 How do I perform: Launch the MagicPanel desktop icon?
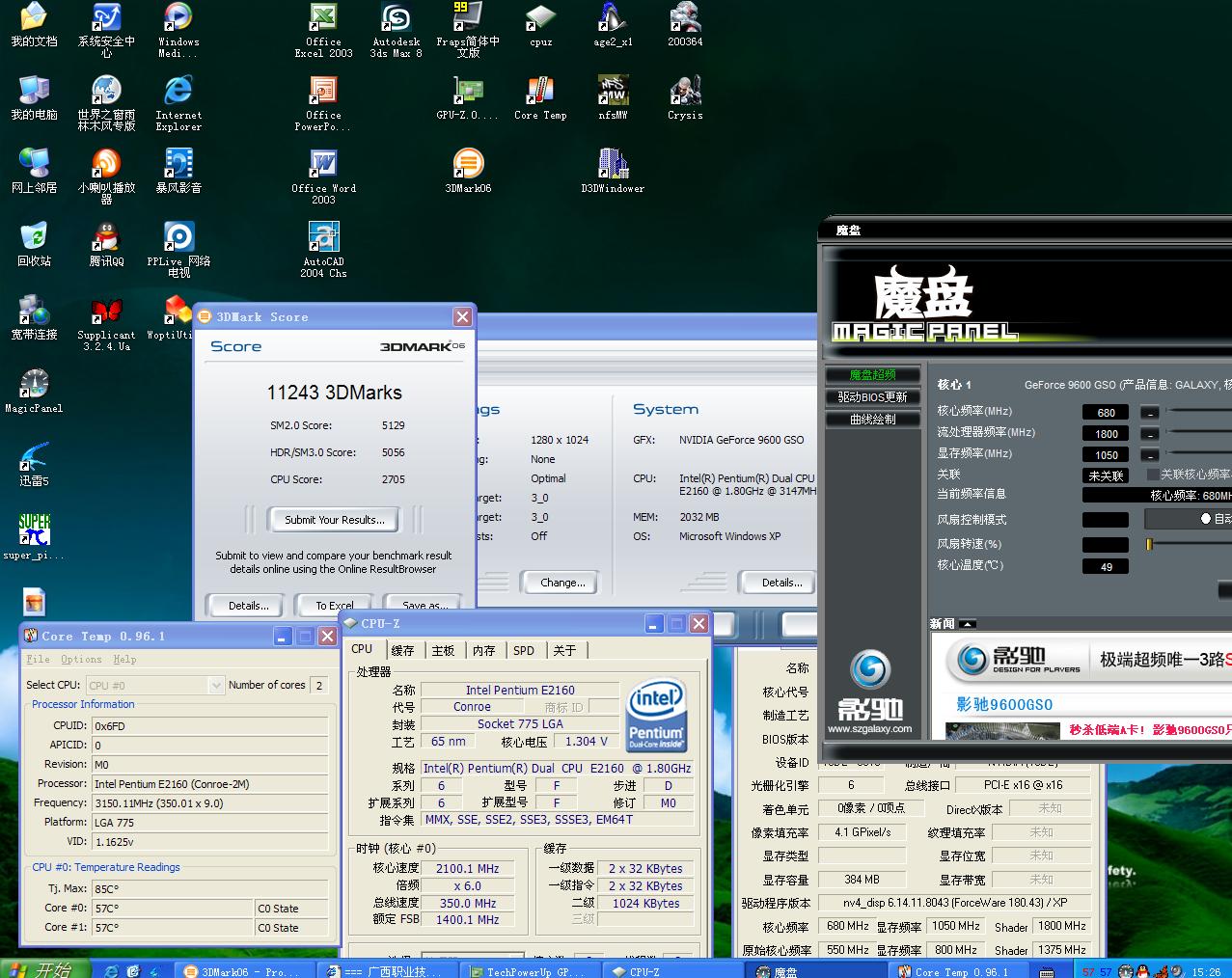(x=34, y=392)
